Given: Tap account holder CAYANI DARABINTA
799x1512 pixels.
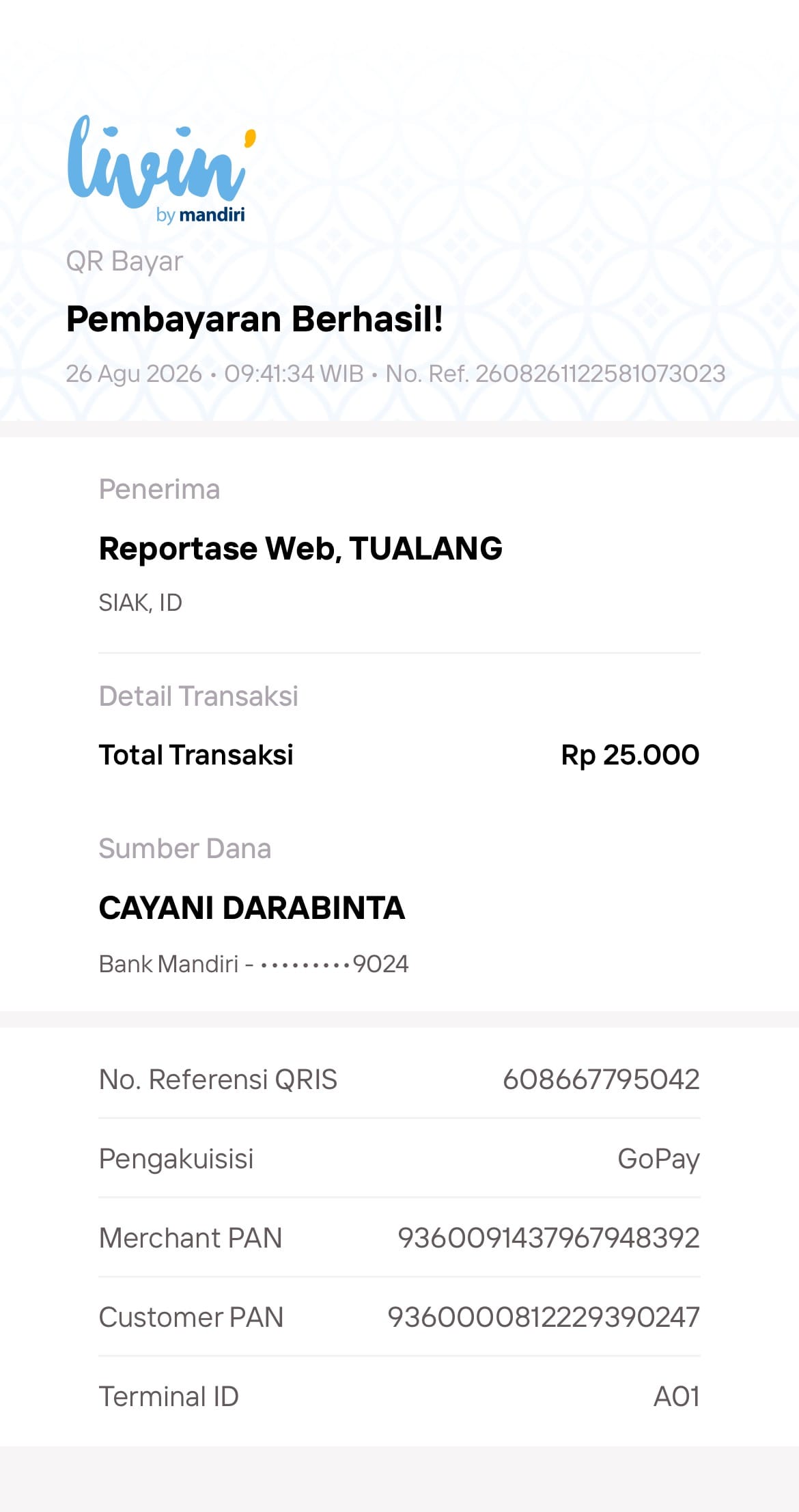Looking at the screenshot, I should 252,908.
